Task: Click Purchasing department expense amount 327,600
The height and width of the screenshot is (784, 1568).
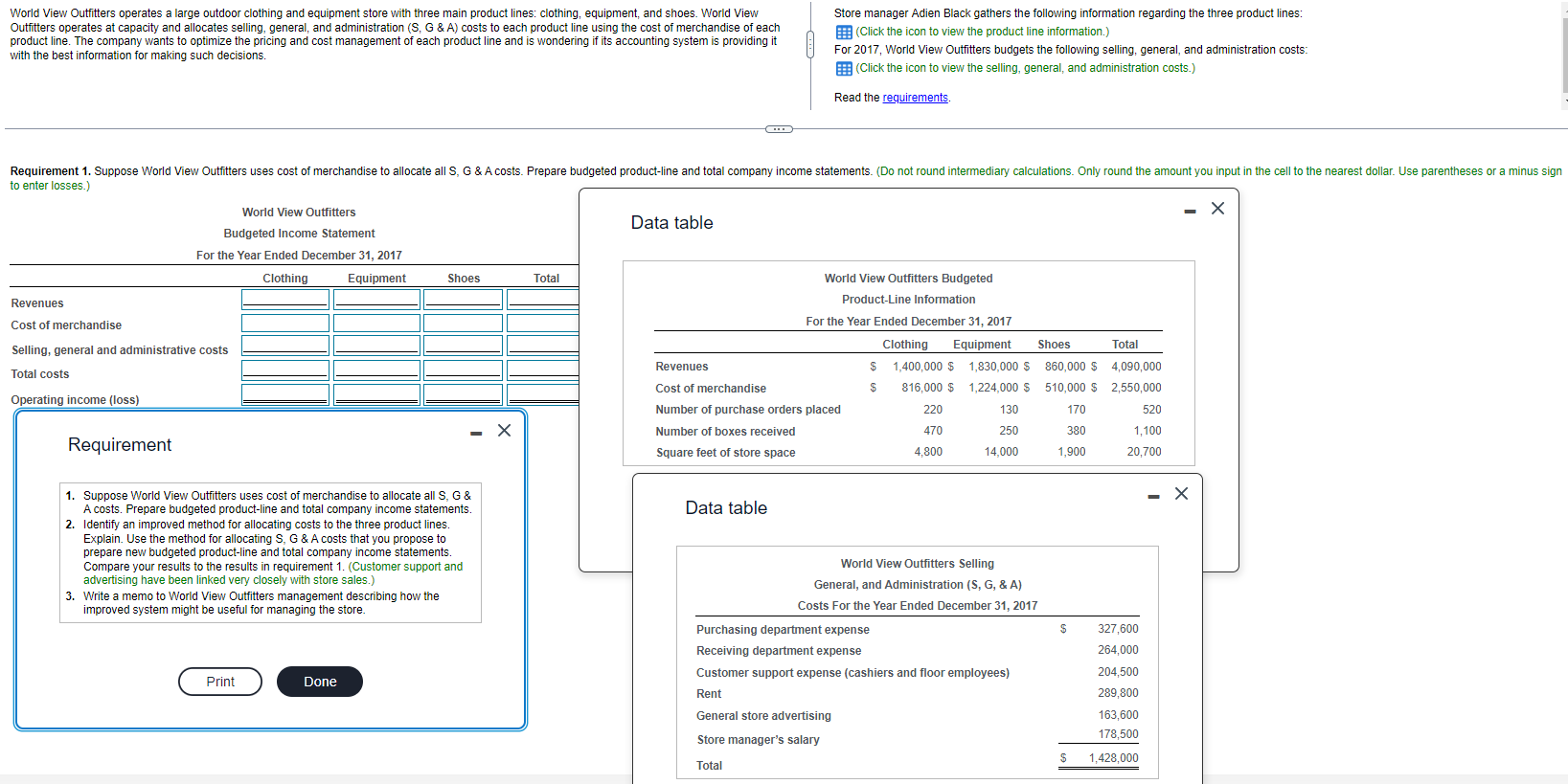Action: point(1118,629)
